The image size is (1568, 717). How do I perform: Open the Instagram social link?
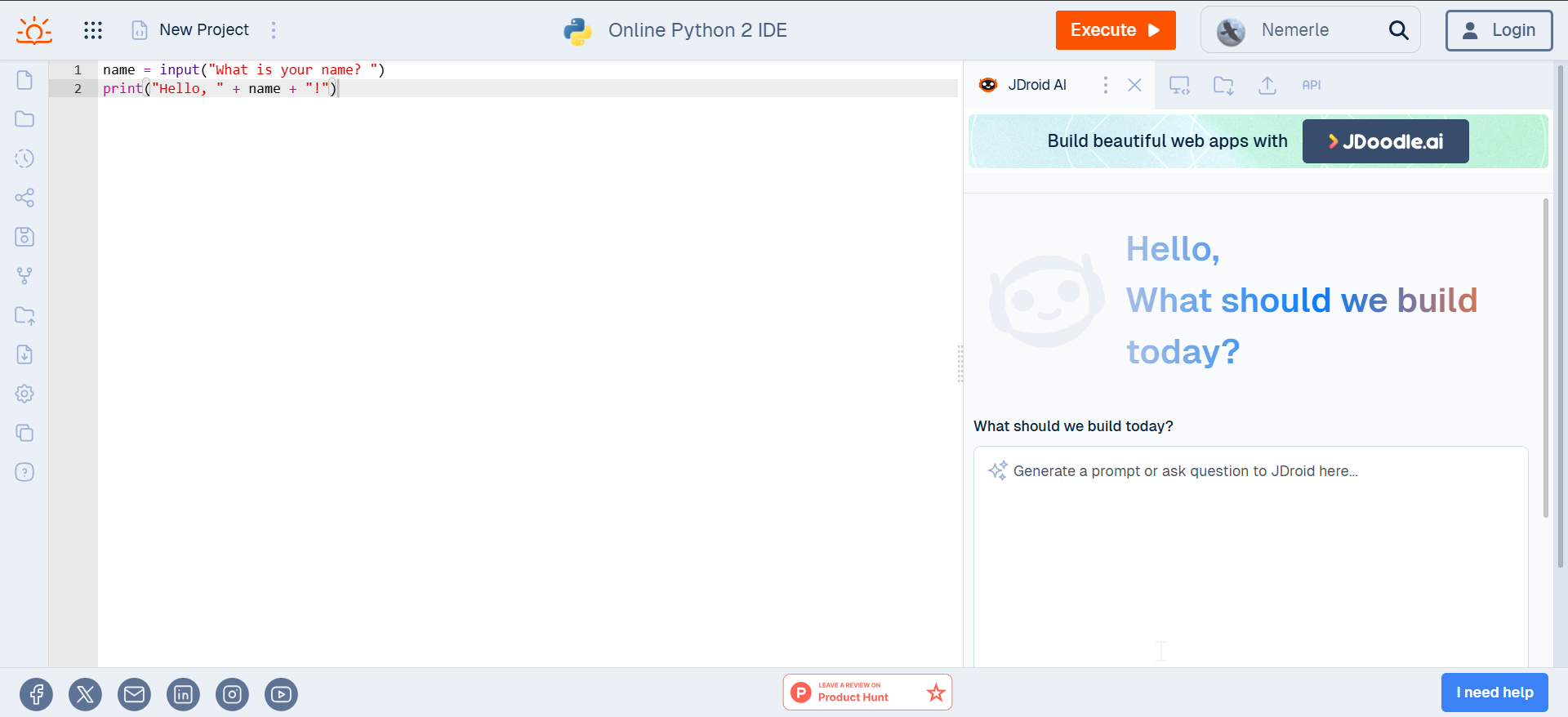pyautogui.click(x=233, y=694)
